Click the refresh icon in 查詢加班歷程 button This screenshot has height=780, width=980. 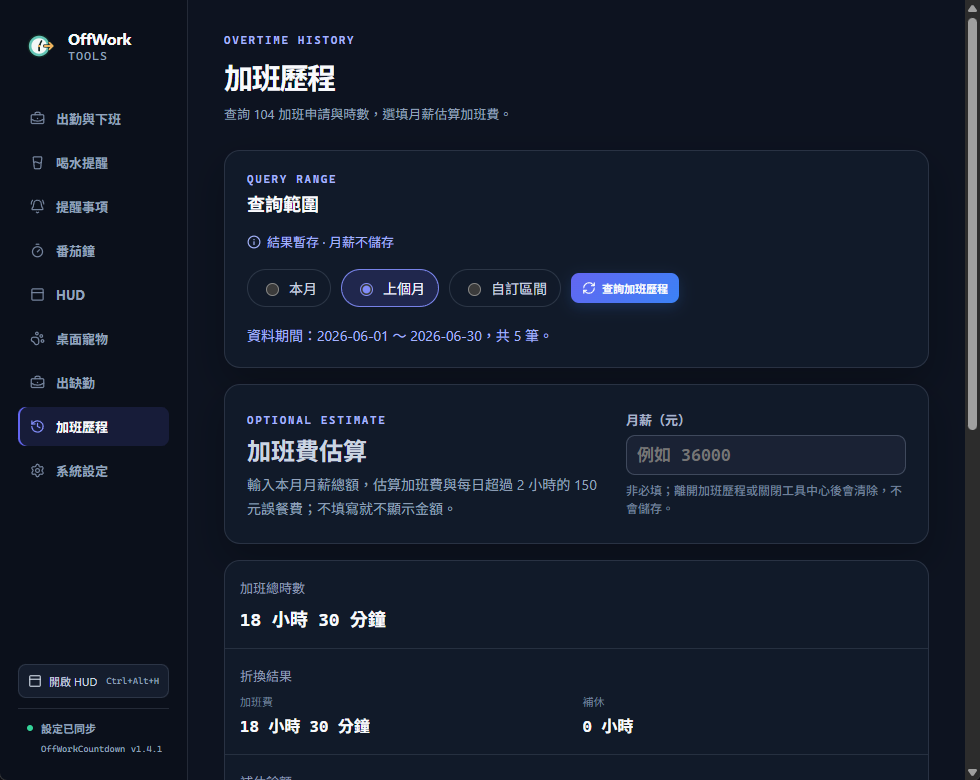click(589, 288)
